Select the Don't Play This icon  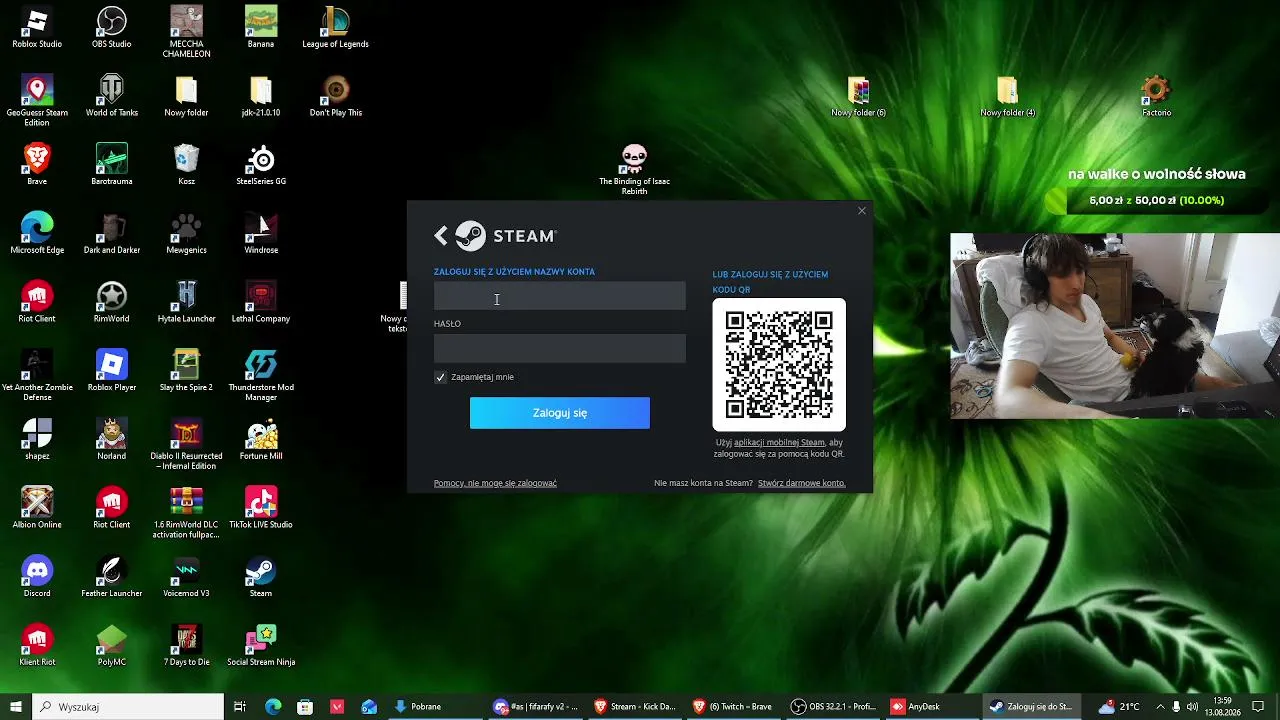pos(336,97)
